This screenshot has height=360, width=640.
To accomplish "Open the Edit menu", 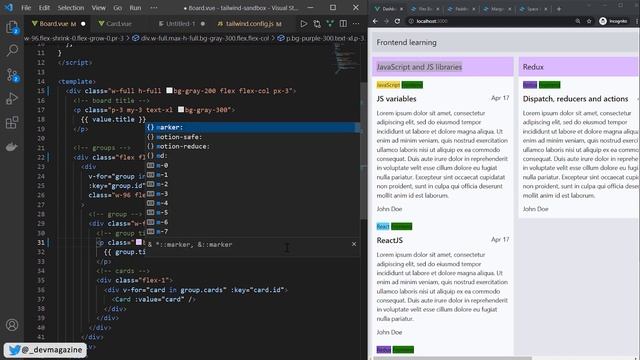I will pyautogui.click(x=44, y=8).
